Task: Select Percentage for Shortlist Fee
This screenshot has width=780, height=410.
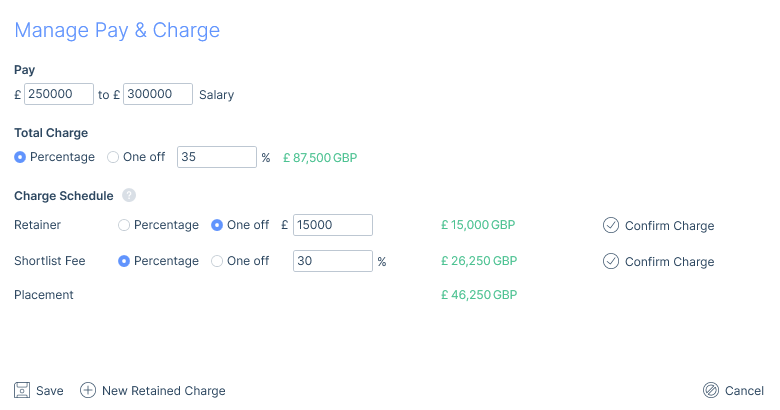Action: click(x=125, y=261)
